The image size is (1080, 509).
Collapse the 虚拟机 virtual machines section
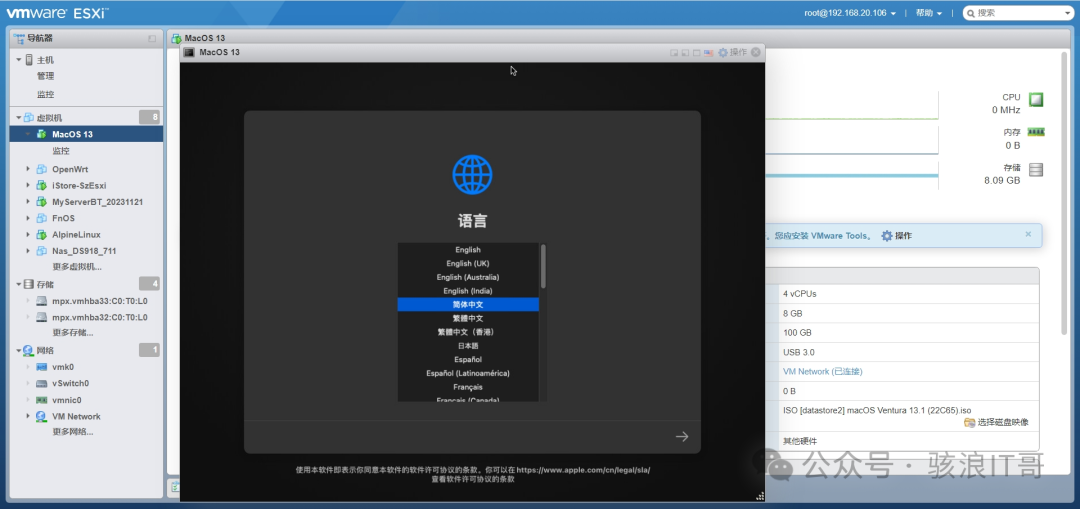[x=19, y=118]
